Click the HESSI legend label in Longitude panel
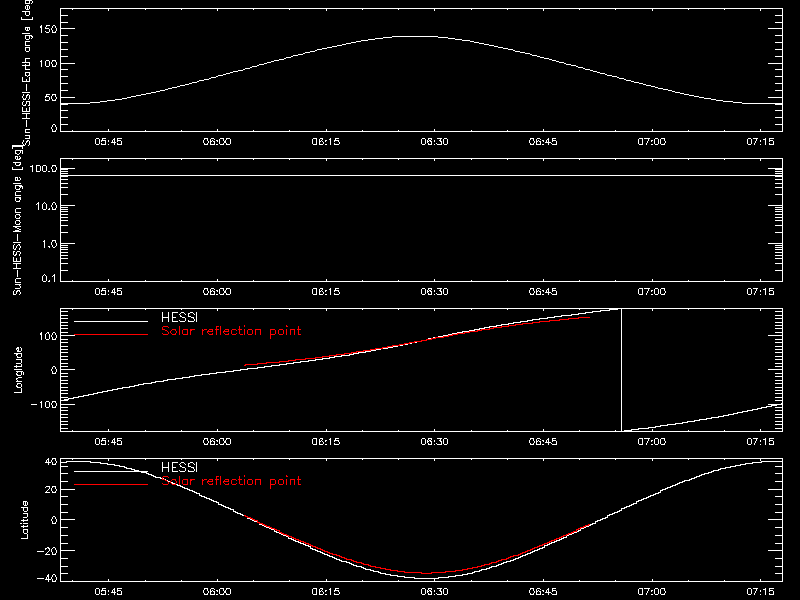The width and height of the screenshot is (800, 600). 179,317
